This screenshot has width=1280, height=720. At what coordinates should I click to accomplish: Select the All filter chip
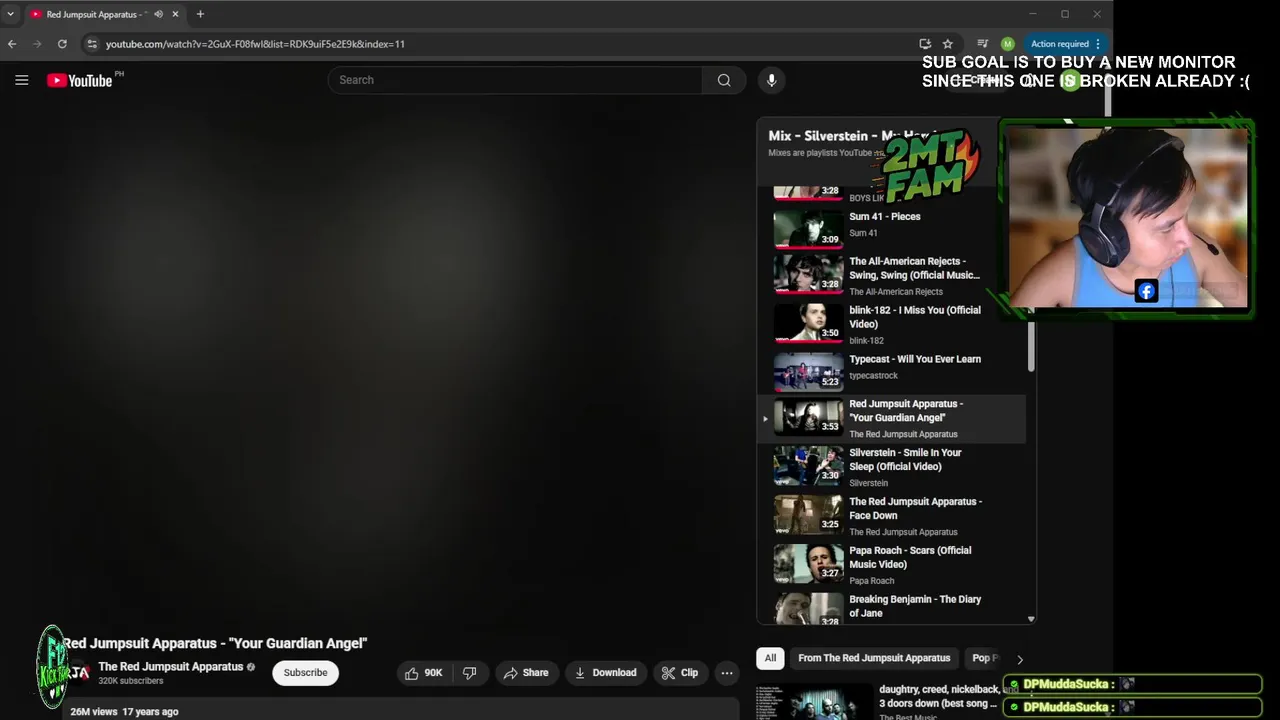[x=770, y=658]
